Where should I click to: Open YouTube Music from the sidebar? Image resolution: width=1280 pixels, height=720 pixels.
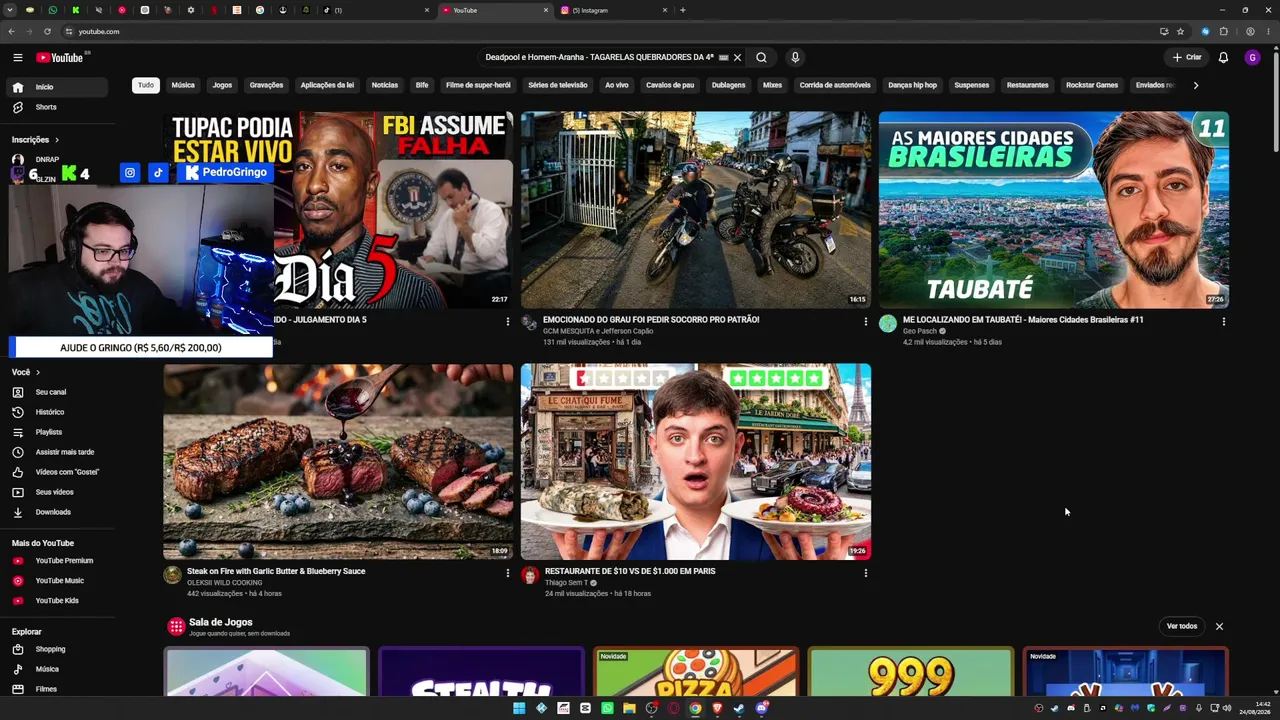(x=58, y=581)
